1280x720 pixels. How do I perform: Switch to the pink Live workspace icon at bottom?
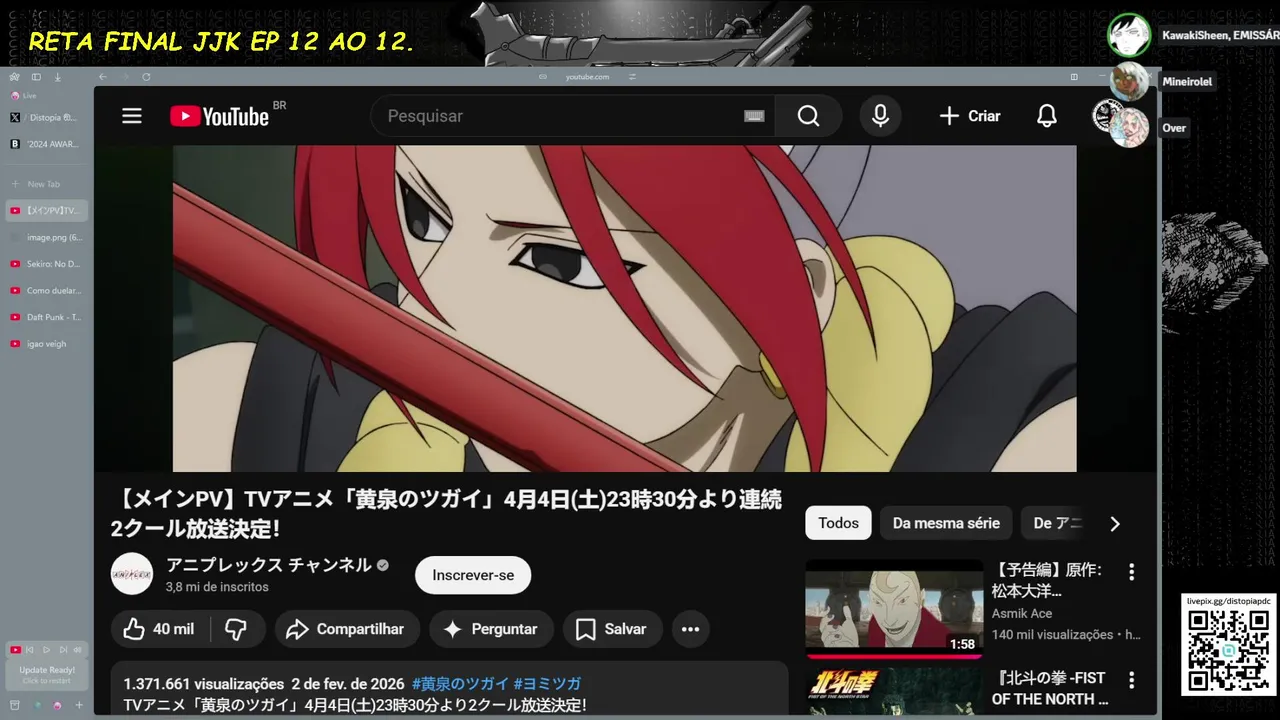(x=57, y=705)
